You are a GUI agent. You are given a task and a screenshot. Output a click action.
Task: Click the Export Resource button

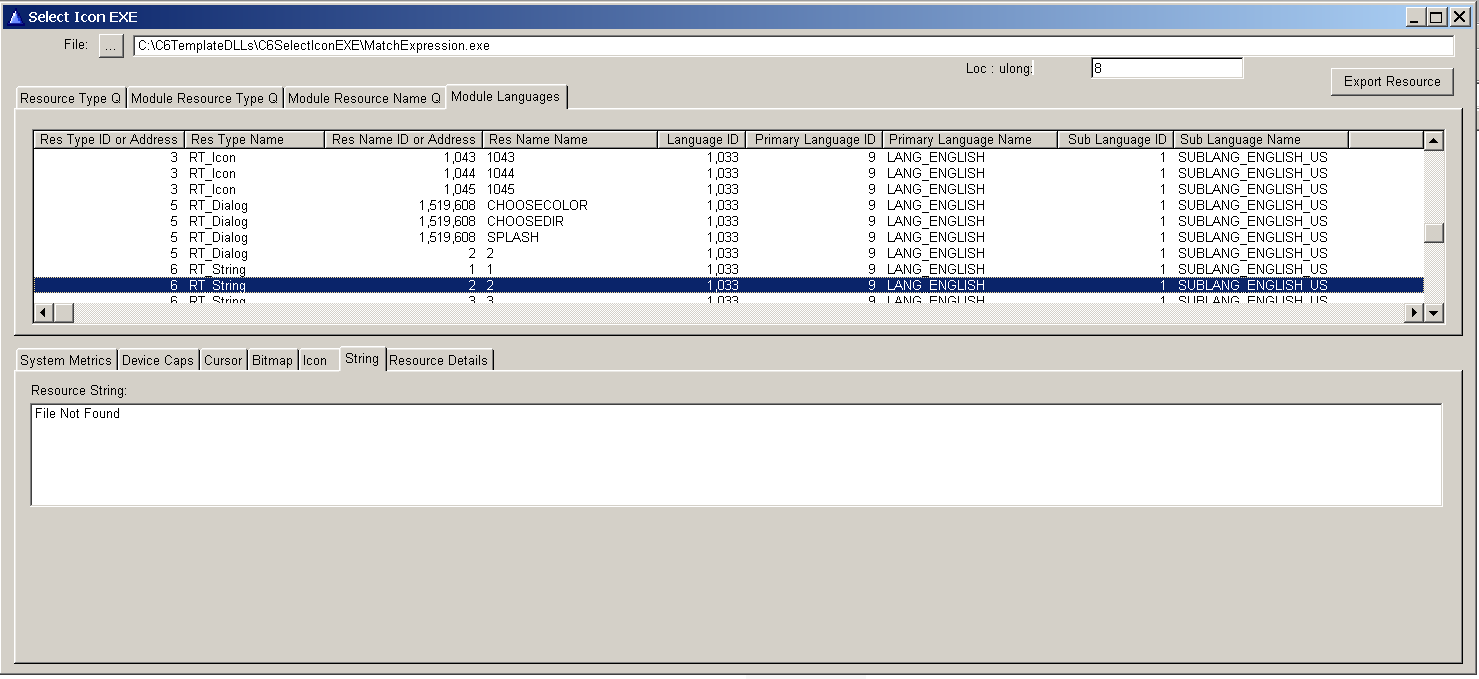(1391, 82)
